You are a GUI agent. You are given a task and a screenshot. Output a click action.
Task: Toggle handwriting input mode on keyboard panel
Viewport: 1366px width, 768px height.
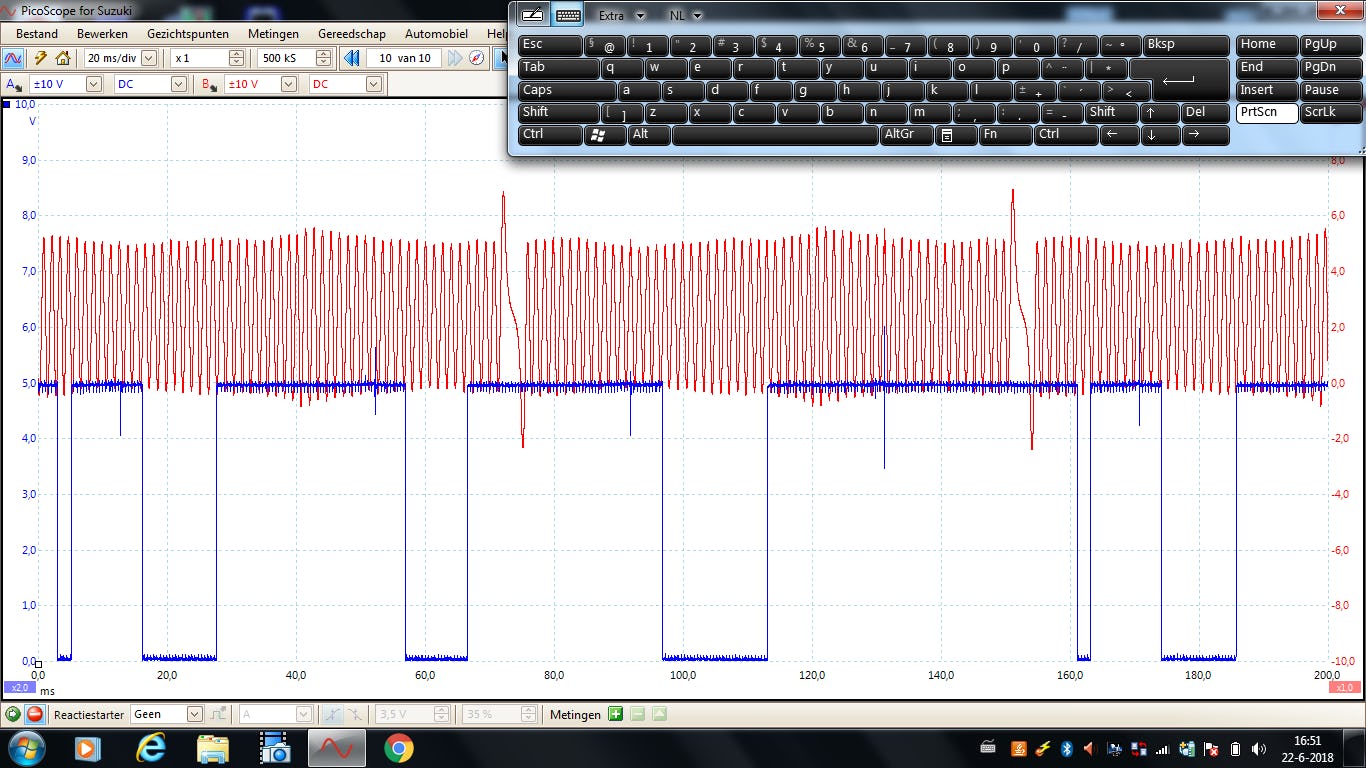pos(533,15)
